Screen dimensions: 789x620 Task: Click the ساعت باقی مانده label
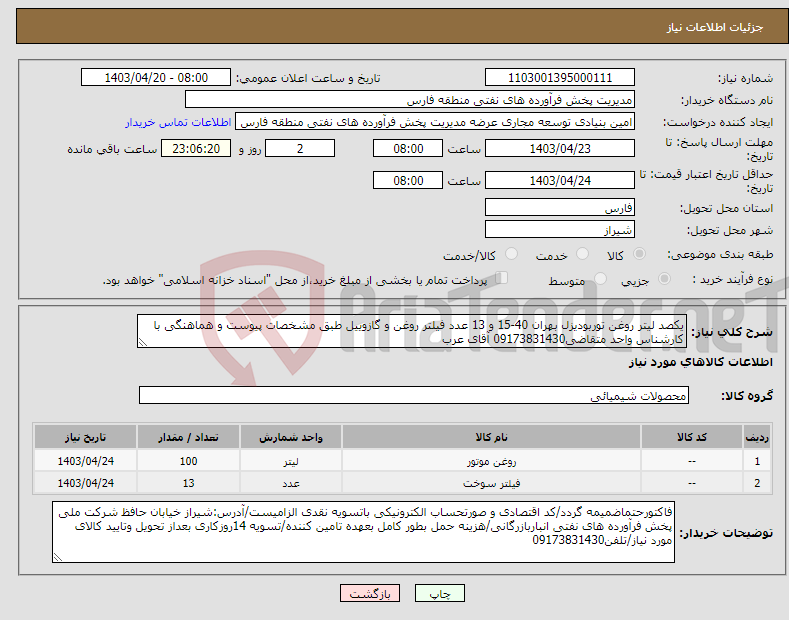[x=112, y=149]
